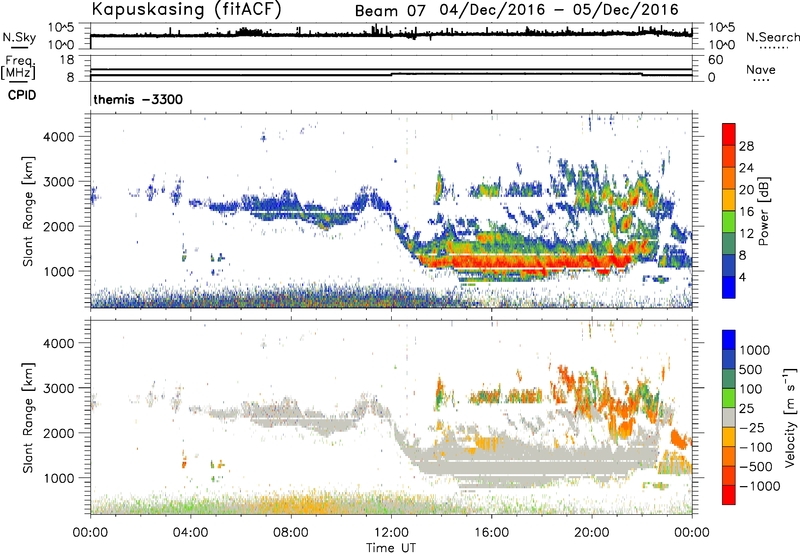Click the 12 tick on power colorbar
Image resolution: width=800 pixels, height=554 pixels.
746,234
